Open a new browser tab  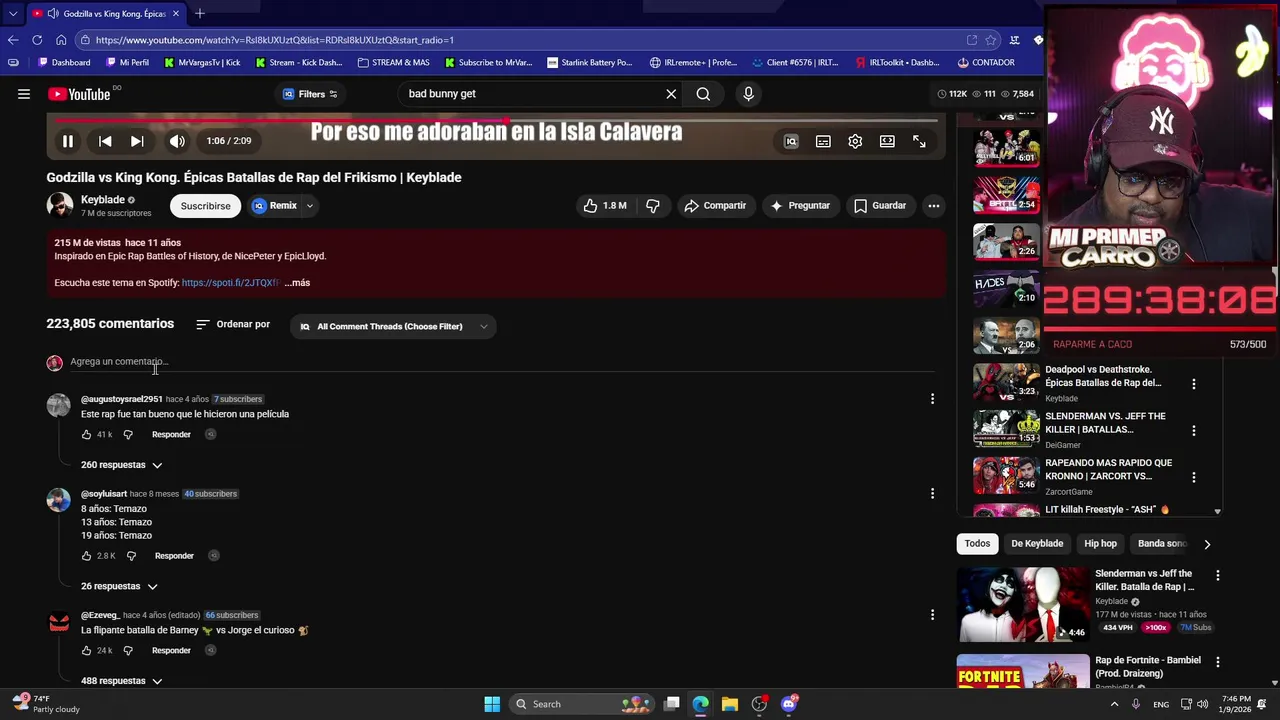click(200, 13)
